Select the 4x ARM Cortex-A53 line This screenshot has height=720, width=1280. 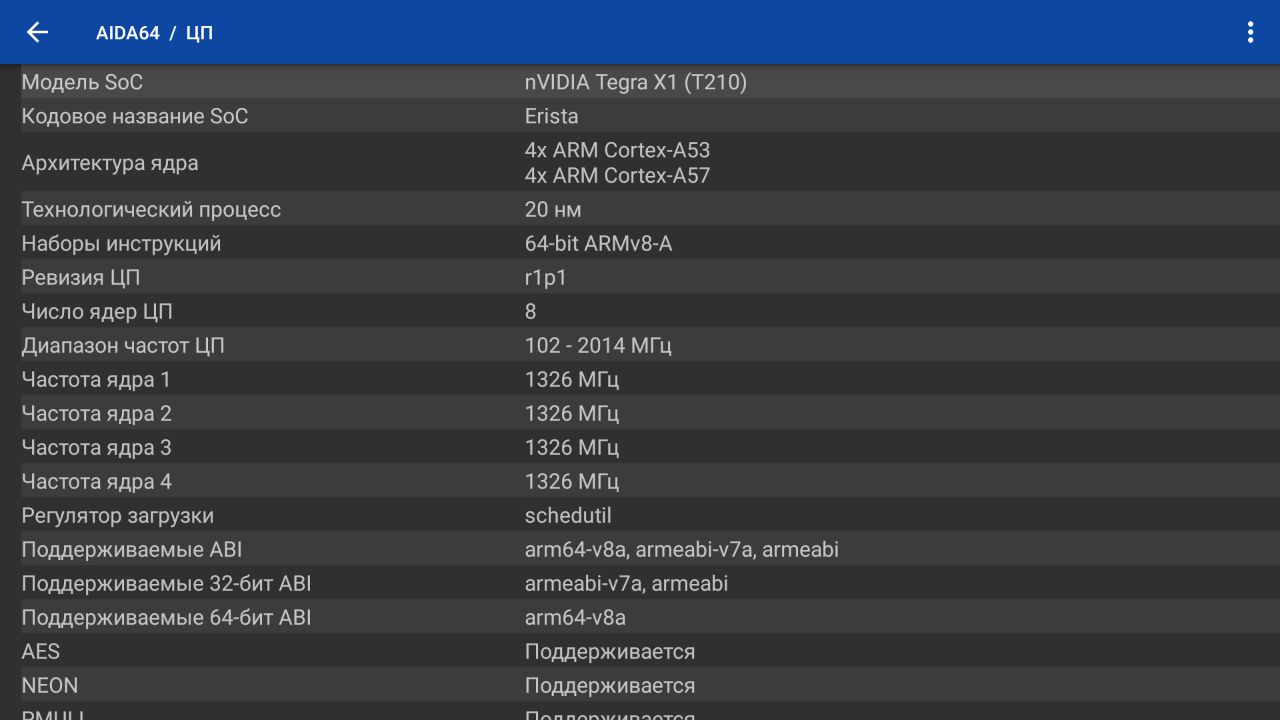618,150
